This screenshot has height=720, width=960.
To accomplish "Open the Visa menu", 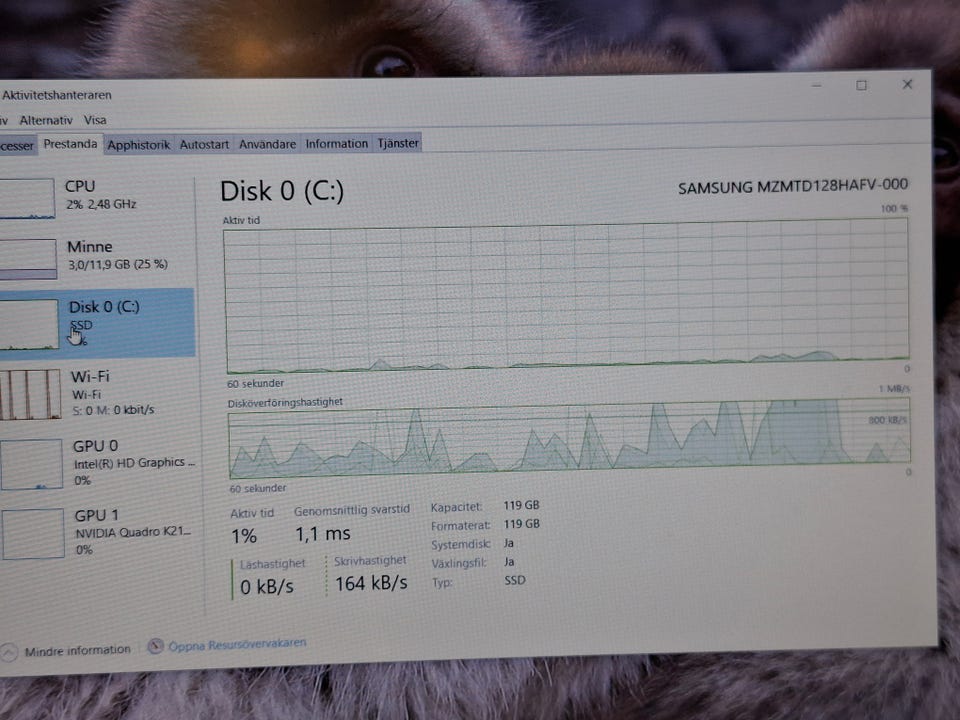I will coord(95,120).
